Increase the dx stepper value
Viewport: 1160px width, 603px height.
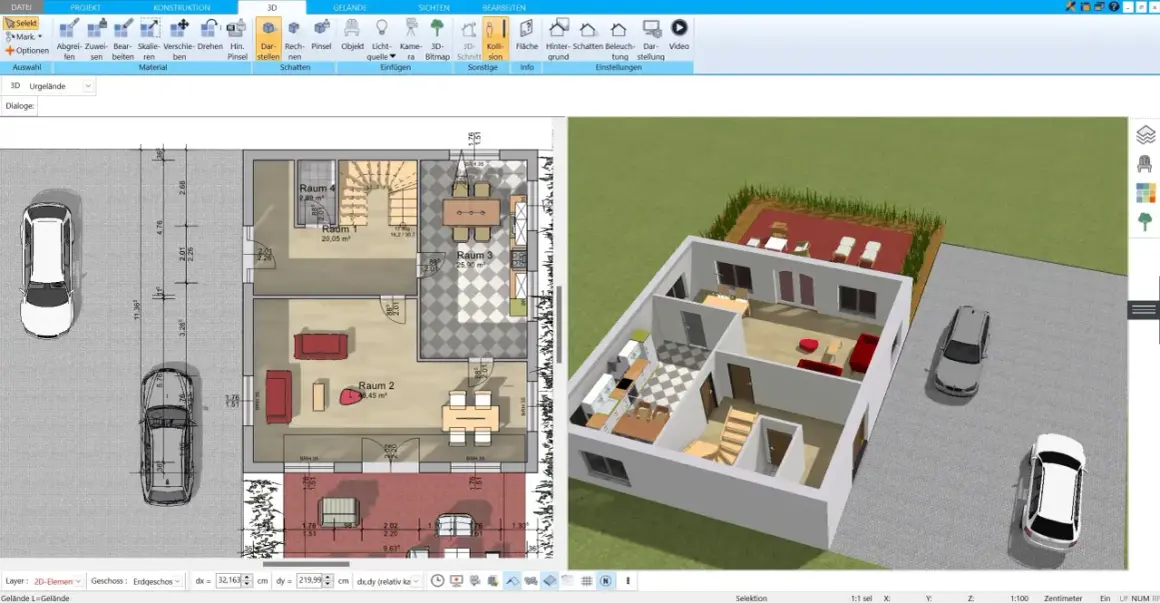(x=247, y=578)
